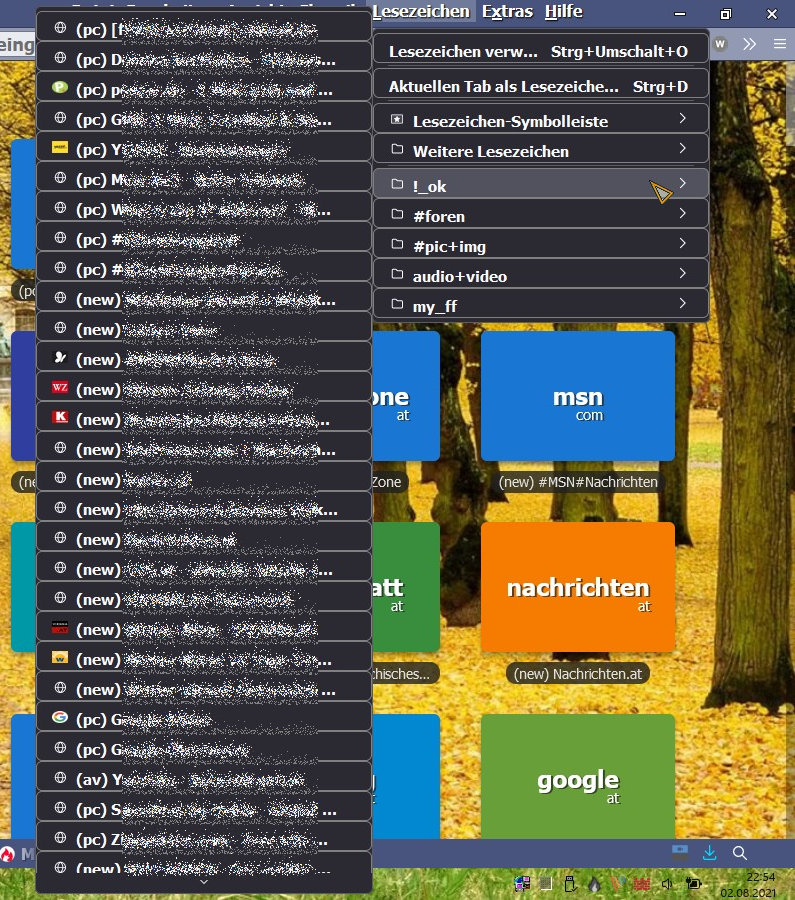Open the bookmark with Google favicon
Image resolution: width=795 pixels, height=900 pixels.
[203, 719]
